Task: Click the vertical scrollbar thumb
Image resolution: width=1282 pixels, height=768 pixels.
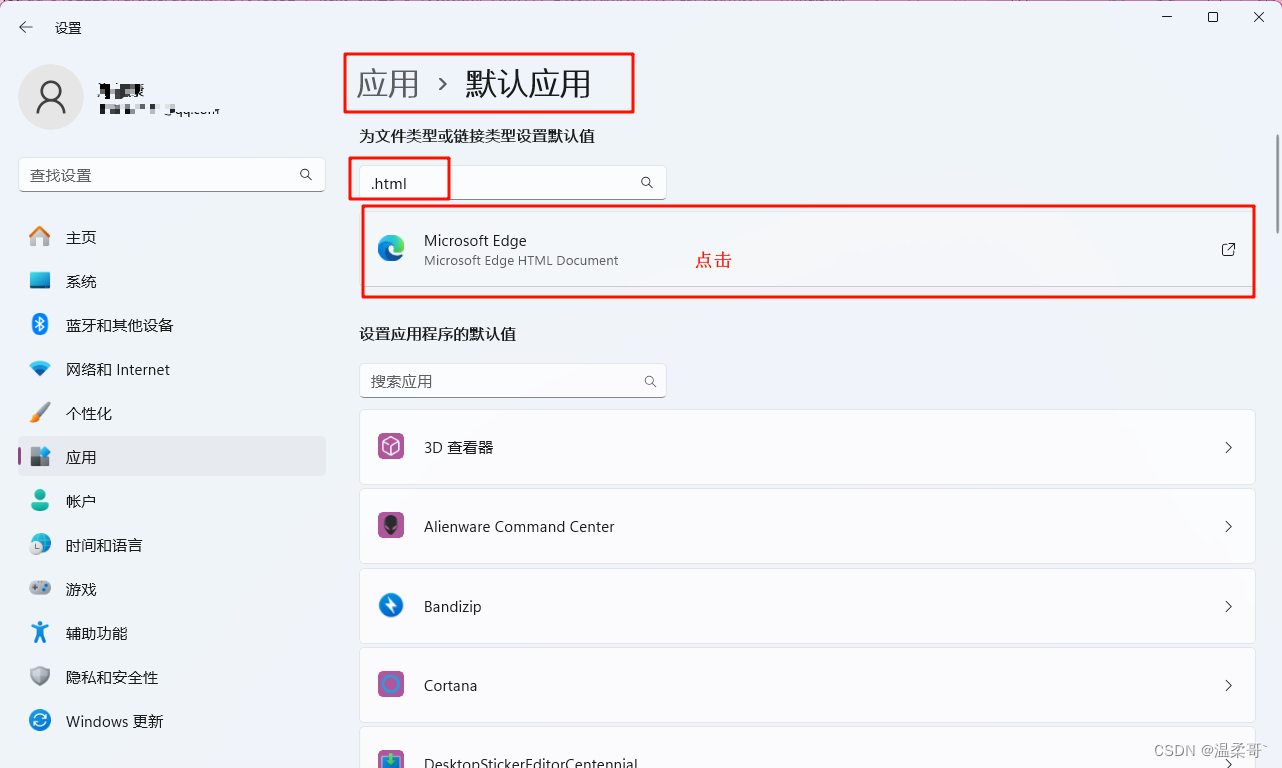Action: (1277, 183)
